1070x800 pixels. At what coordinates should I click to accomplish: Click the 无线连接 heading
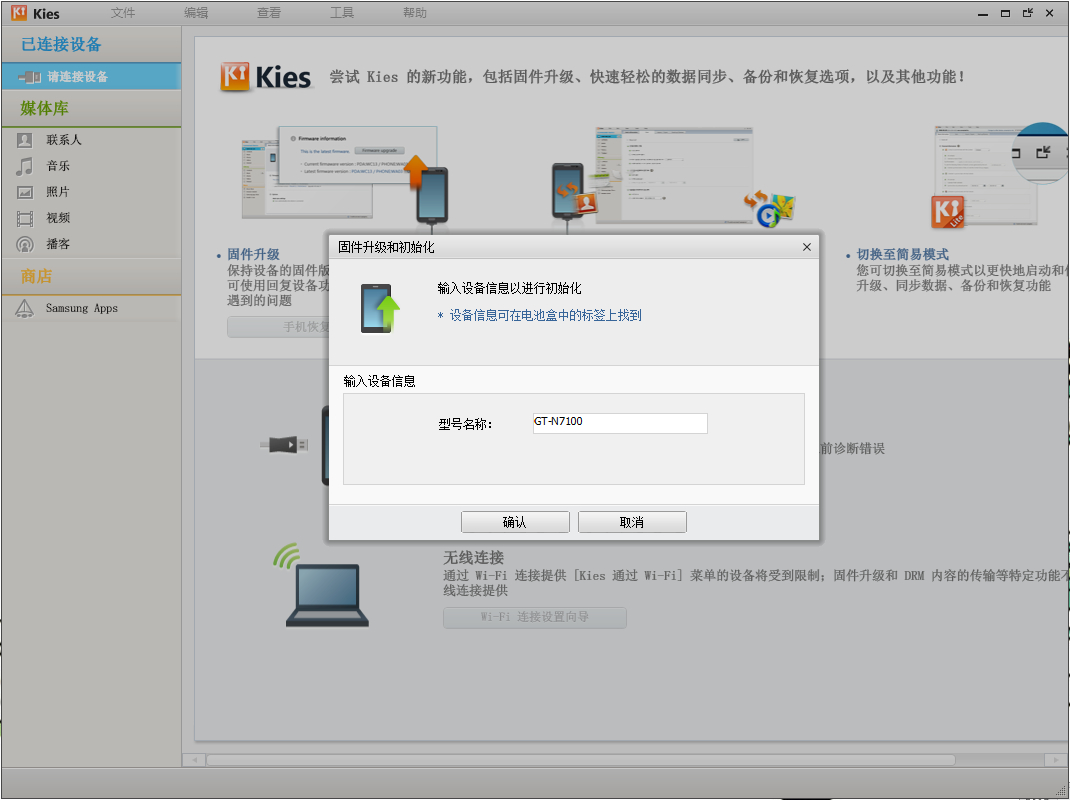pos(474,558)
